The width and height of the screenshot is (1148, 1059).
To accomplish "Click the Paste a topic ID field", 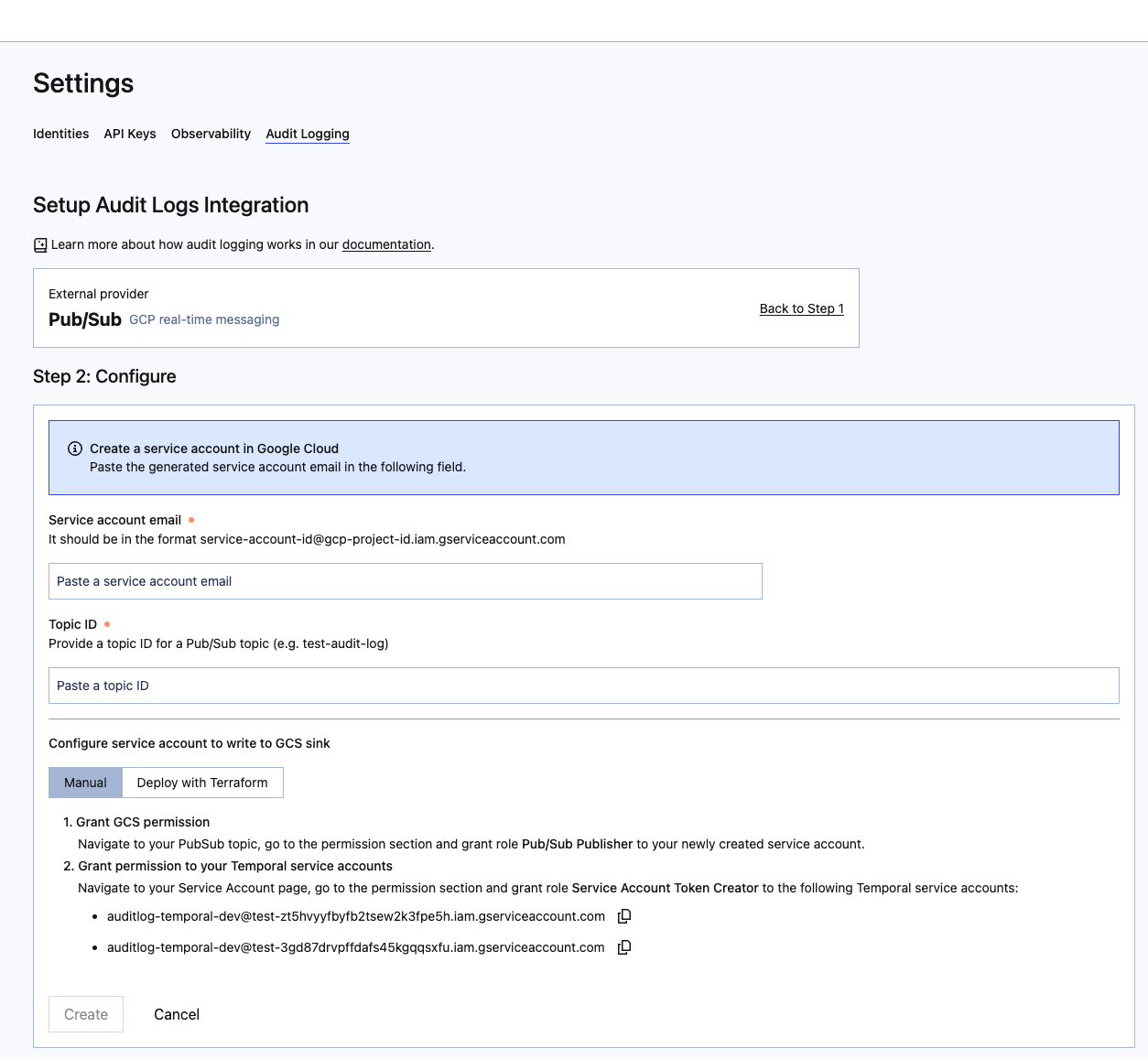I will [x=583, y=686].
